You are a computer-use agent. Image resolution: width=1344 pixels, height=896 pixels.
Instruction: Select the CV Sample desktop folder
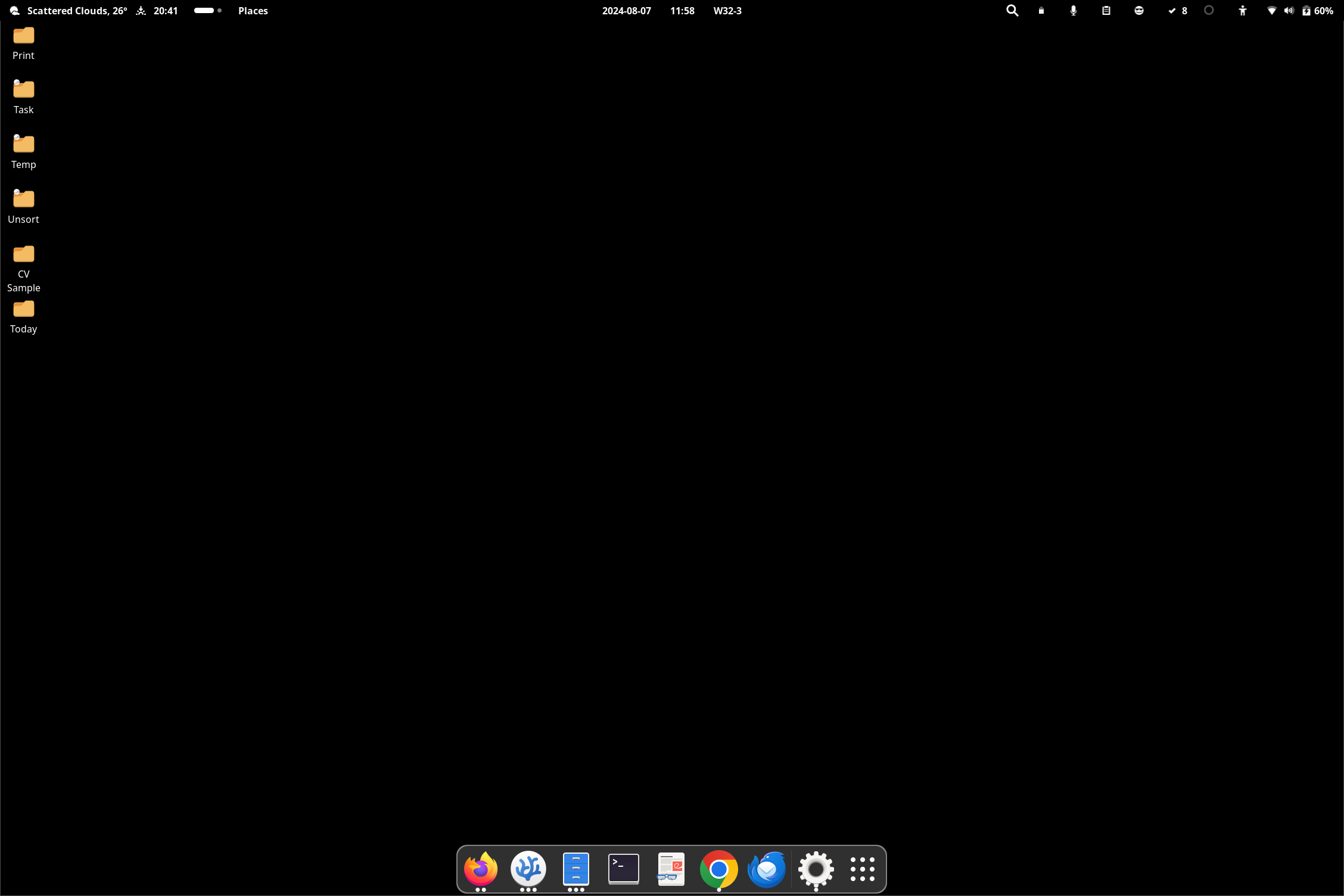click(x=24, y=255)
